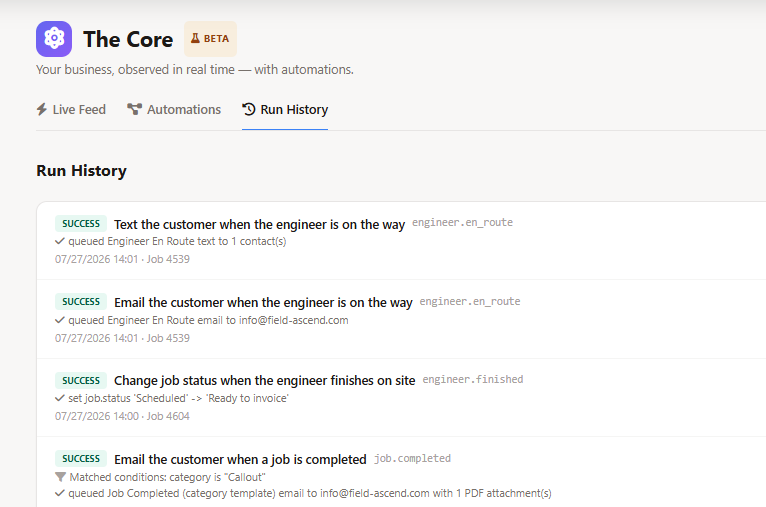Open the Live Feed tab
The height and width of the screenshot is (507, 766).
click(x=71, y=109)
